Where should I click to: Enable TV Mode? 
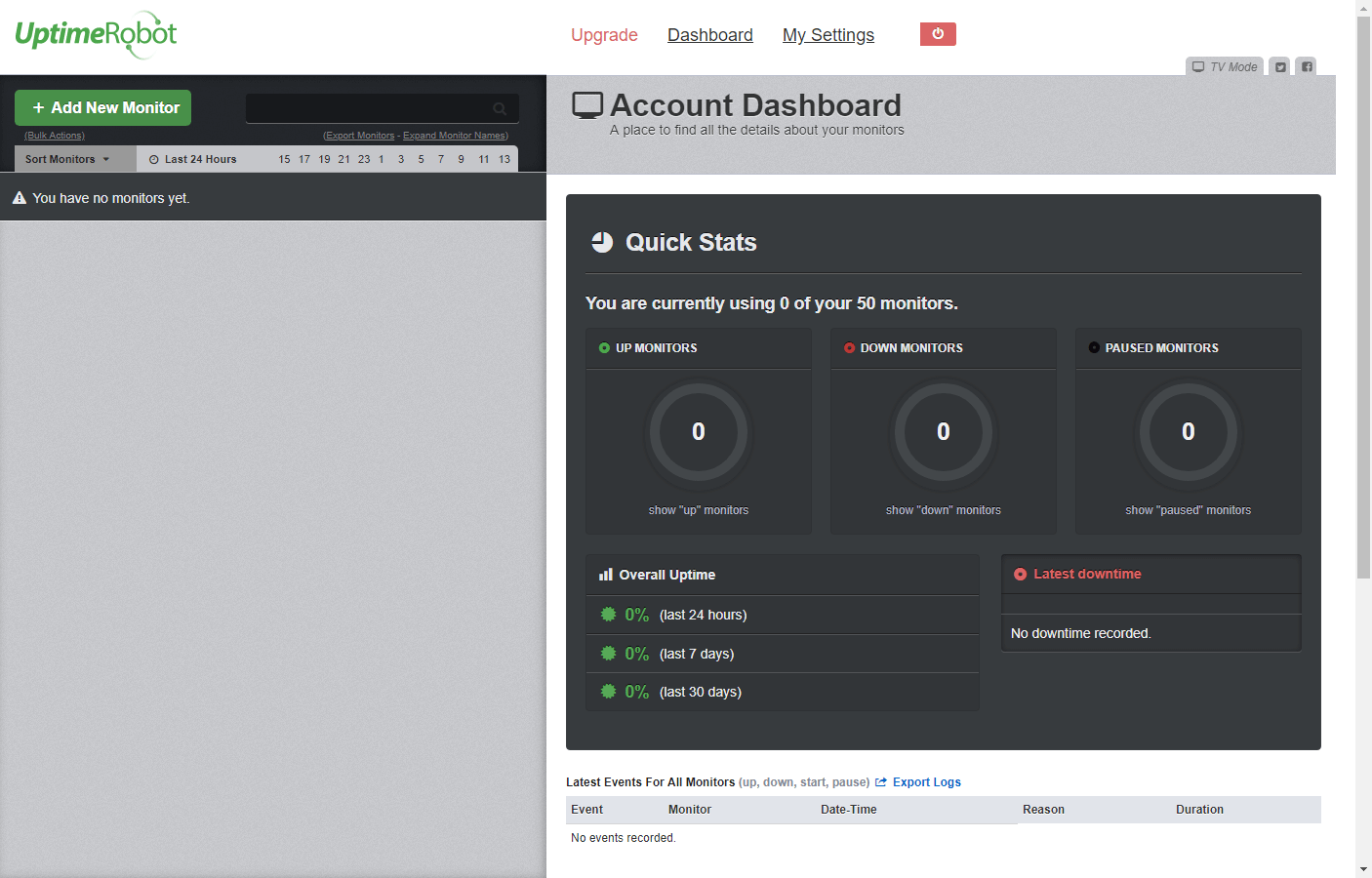1225,66
